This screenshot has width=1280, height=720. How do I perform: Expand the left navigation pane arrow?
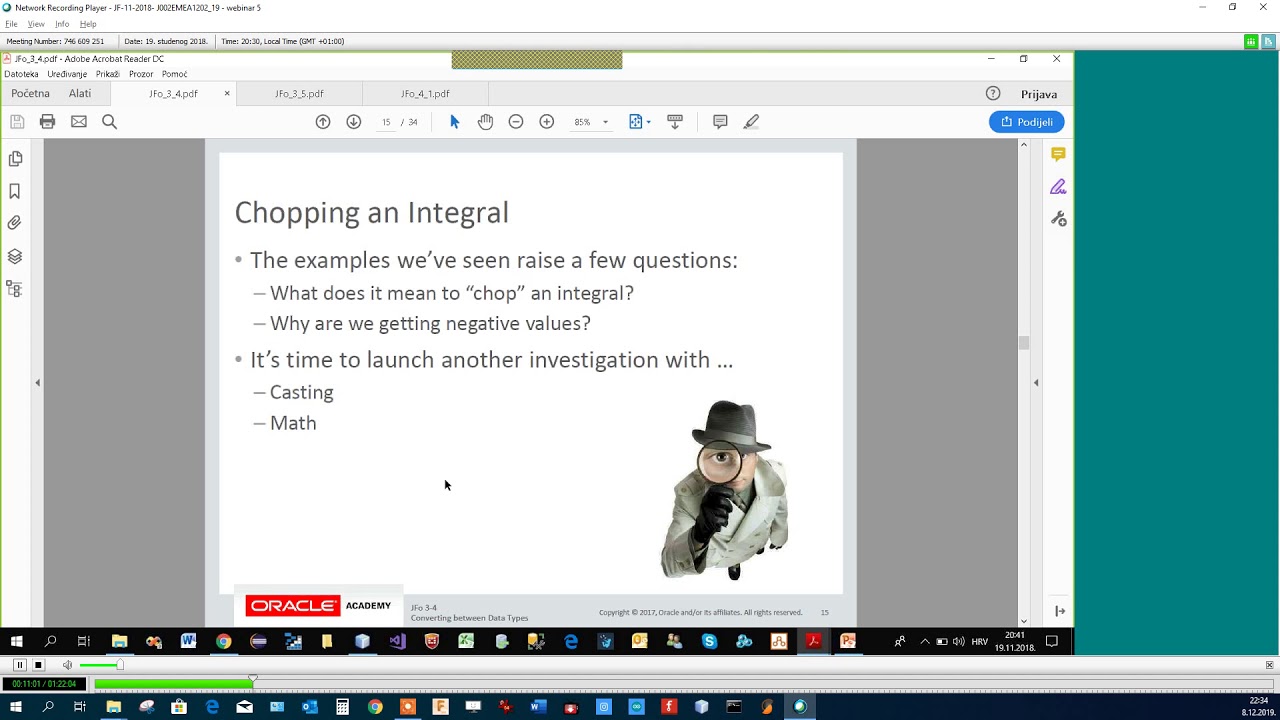click(38, 382)
